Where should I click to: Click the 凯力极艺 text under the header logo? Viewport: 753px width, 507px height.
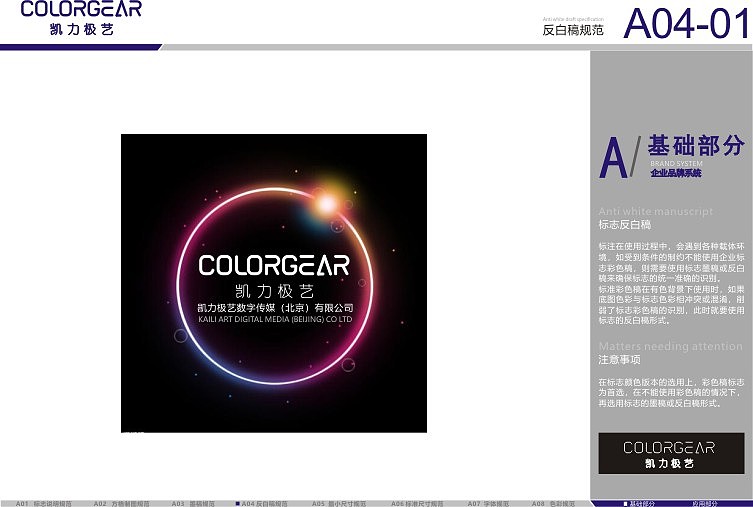coord(82,29)
